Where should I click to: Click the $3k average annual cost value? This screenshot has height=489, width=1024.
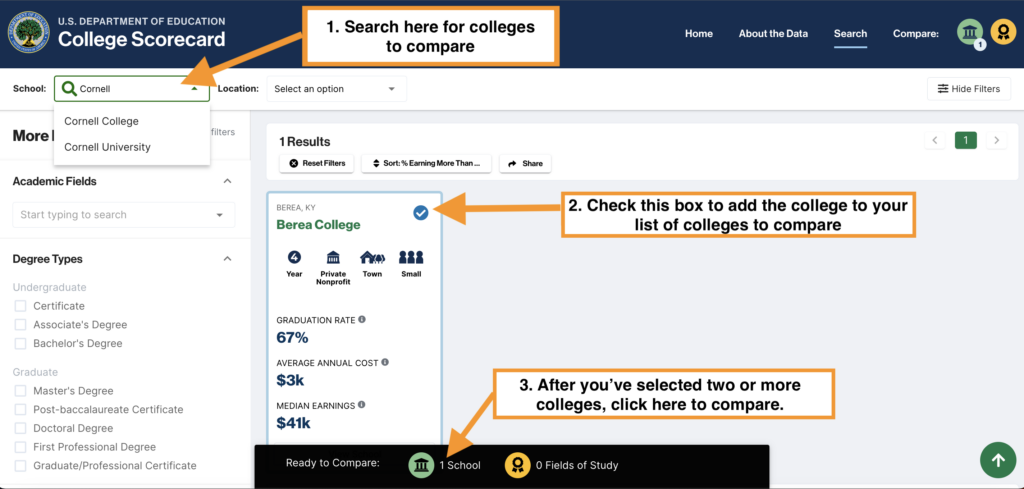click(x=291, y=380)
